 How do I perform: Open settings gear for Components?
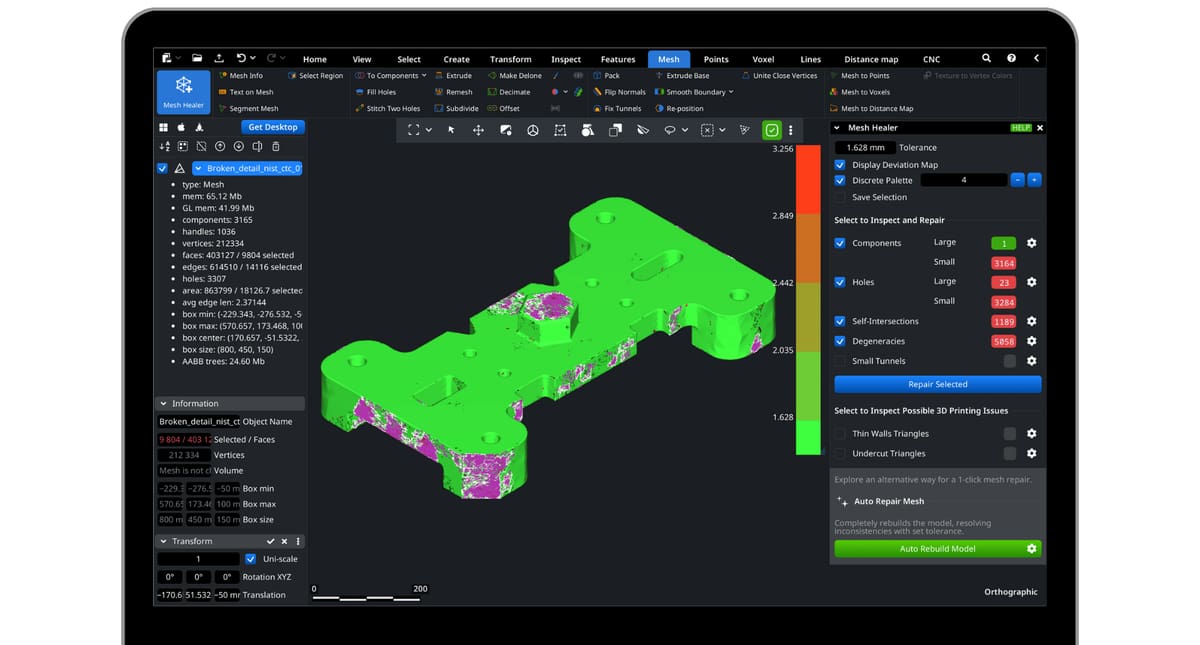coord(1031,243)
